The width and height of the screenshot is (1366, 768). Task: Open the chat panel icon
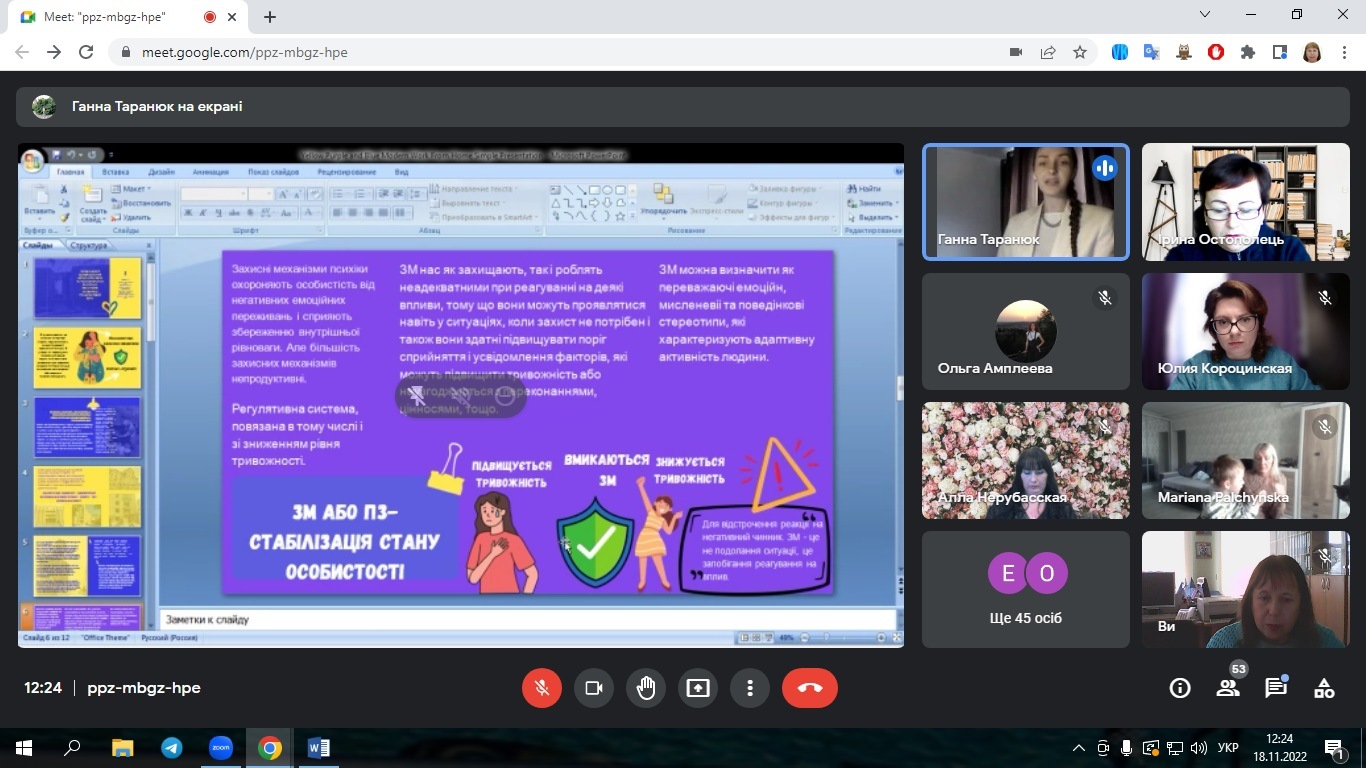point(1276,688)
